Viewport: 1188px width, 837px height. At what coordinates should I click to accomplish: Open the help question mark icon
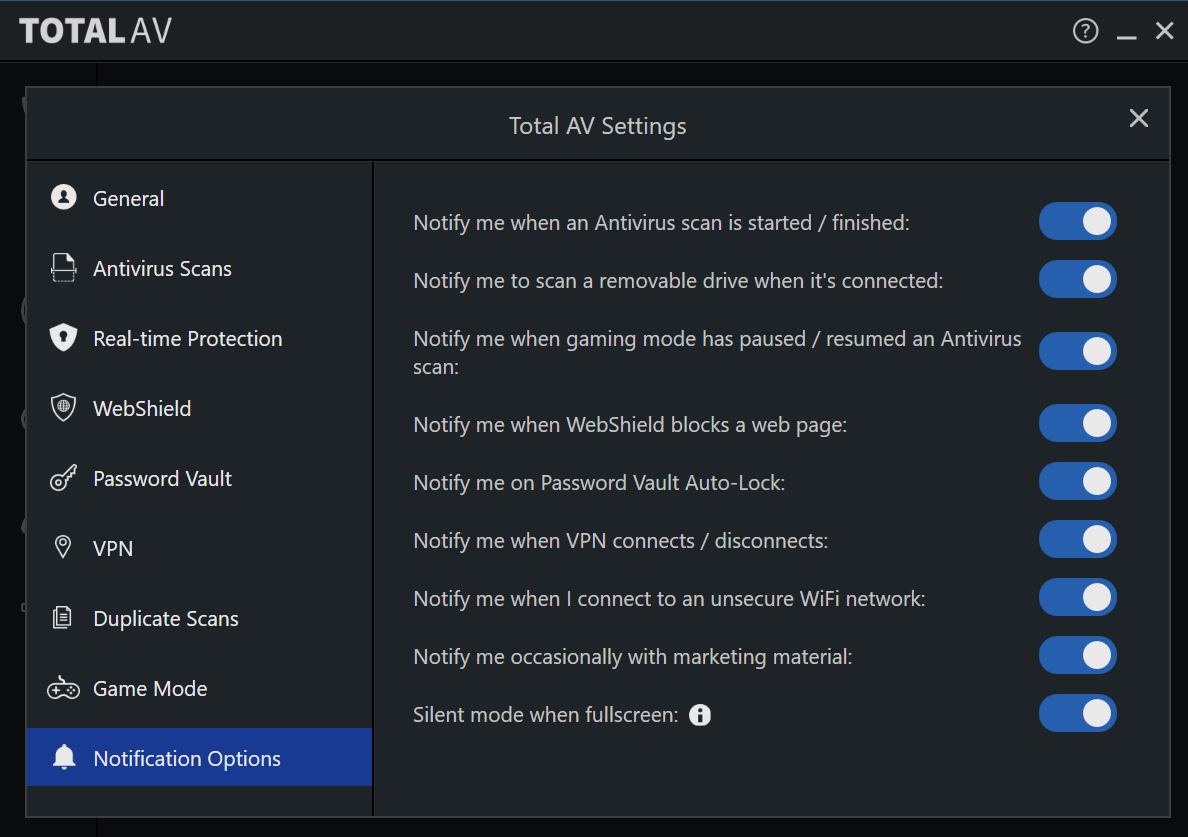click(x=1085, y=31)
